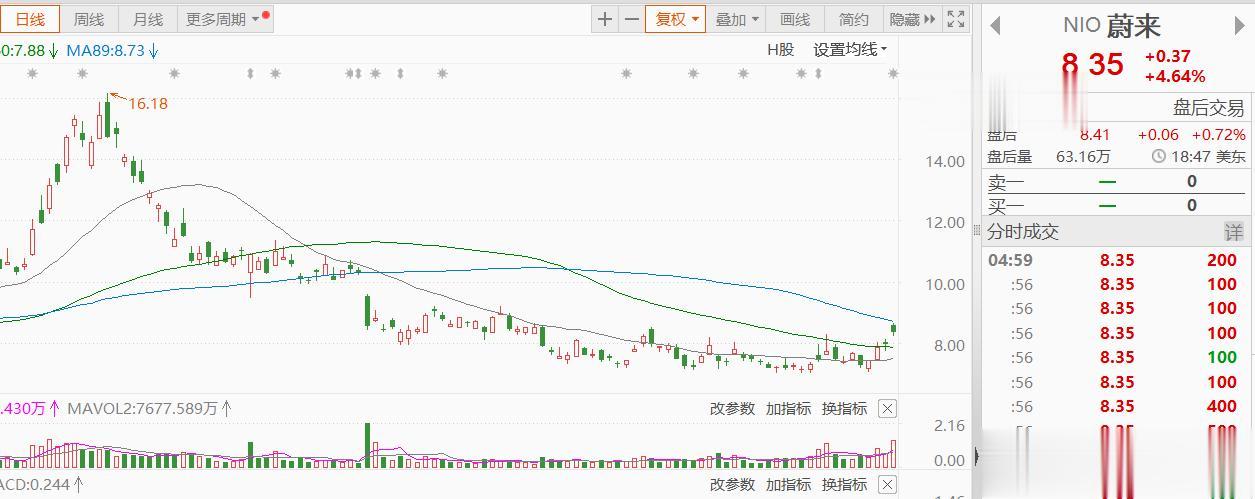Click 换指标 in the volume panel
The height and width of the screenshot is (499, 1255).
tap(844, 408)
